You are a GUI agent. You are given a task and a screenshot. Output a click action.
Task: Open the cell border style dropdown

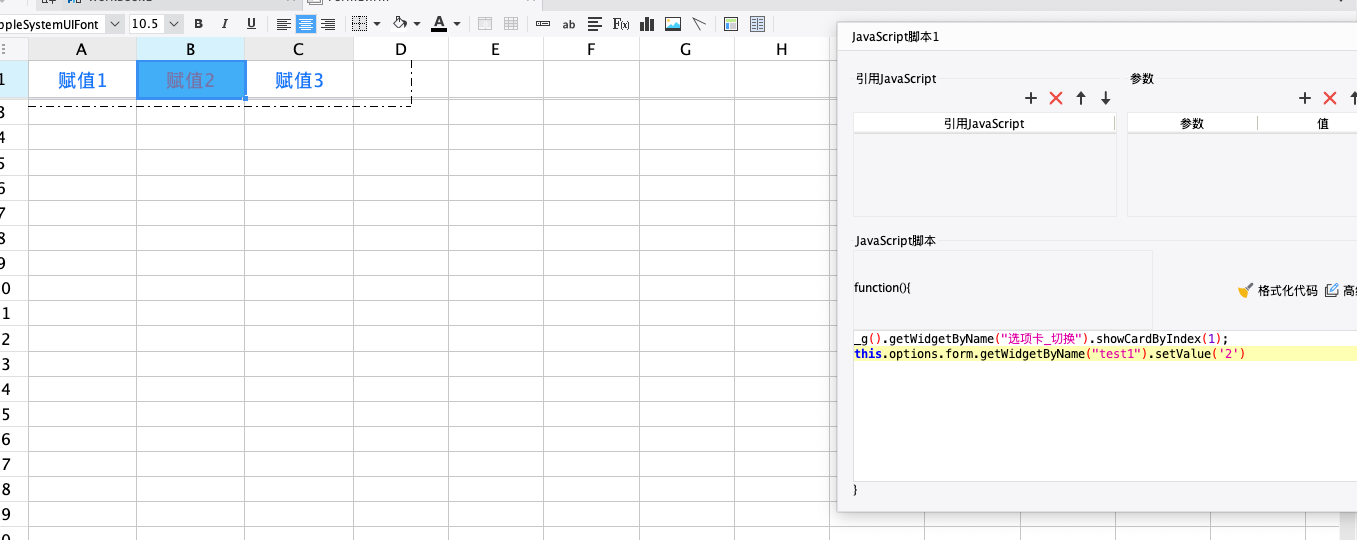point(377,24)
